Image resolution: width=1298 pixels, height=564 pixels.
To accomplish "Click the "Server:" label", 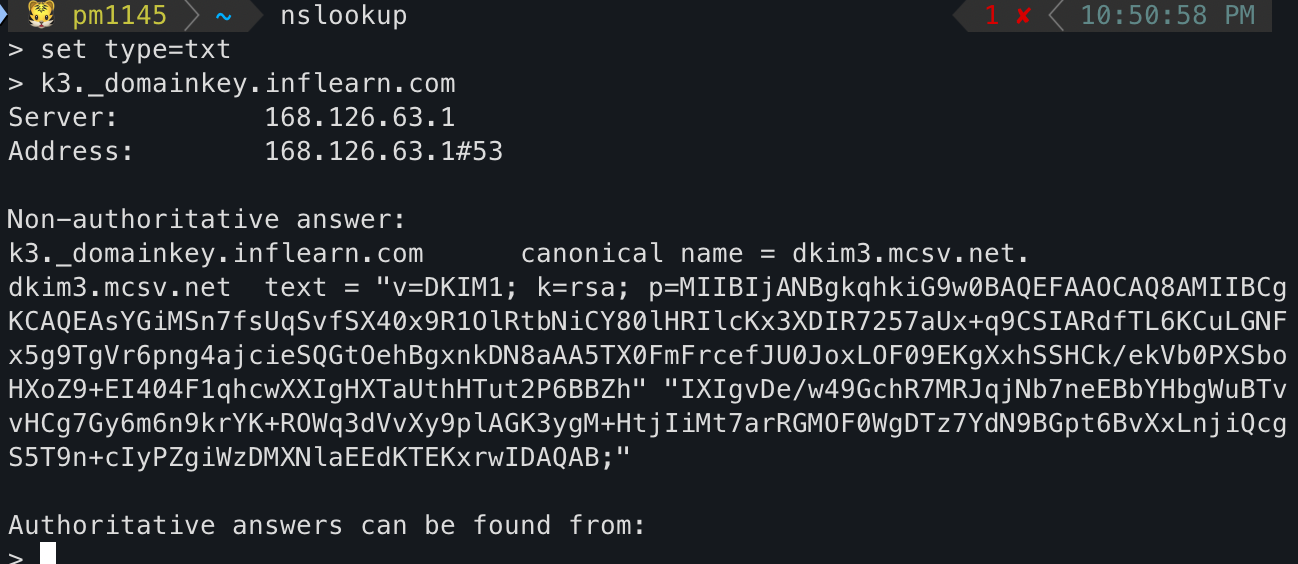I will pos(64,117).
